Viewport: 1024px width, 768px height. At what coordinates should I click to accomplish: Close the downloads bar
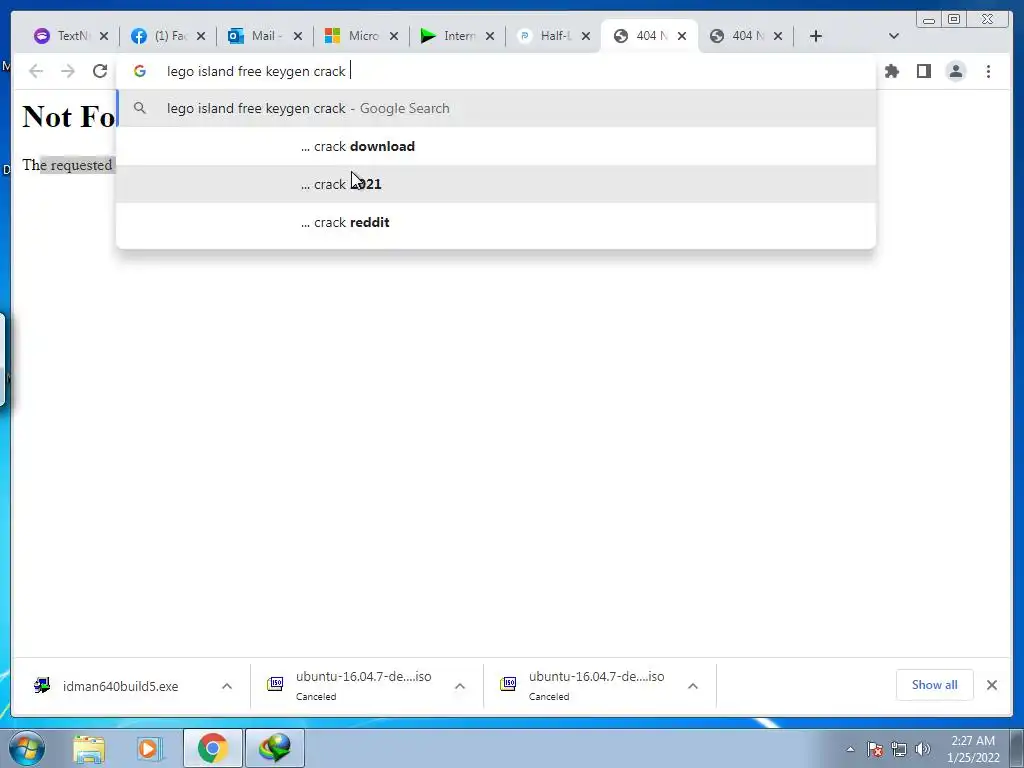point(991,685)
